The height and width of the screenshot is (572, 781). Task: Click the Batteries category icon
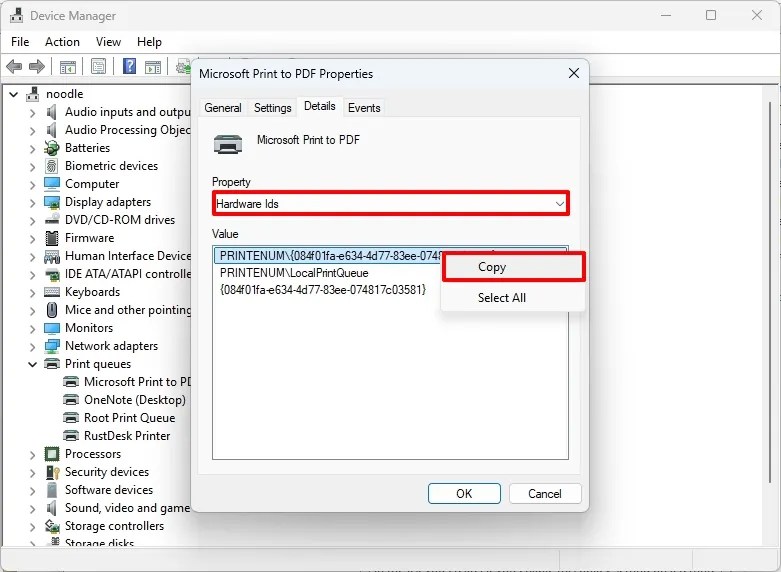tap(52, 148)
